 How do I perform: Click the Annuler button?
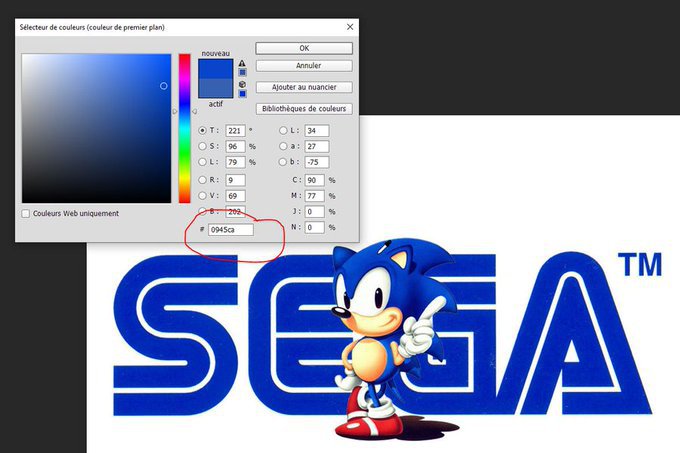(x=304, y=65)
